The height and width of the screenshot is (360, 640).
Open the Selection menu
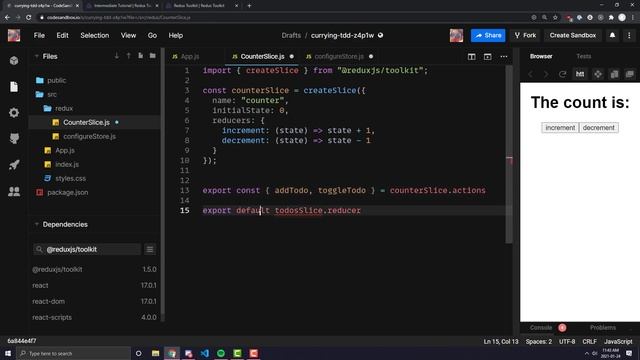(x=95, y=36)
